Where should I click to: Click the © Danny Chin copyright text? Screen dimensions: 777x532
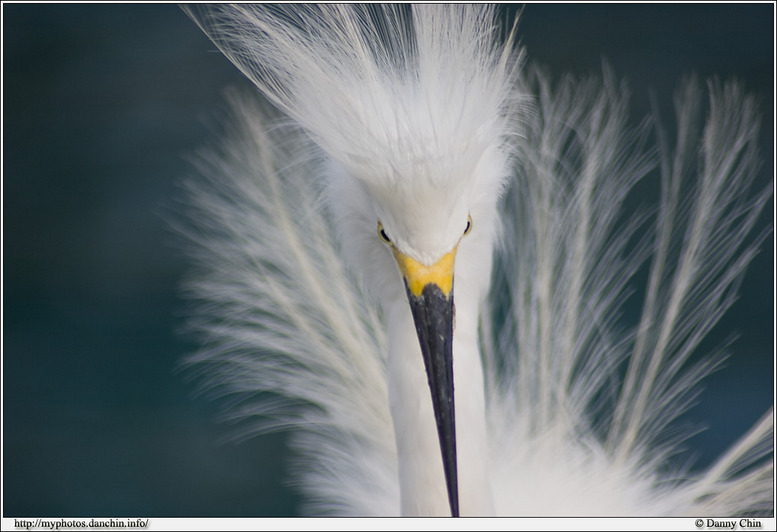727,523
